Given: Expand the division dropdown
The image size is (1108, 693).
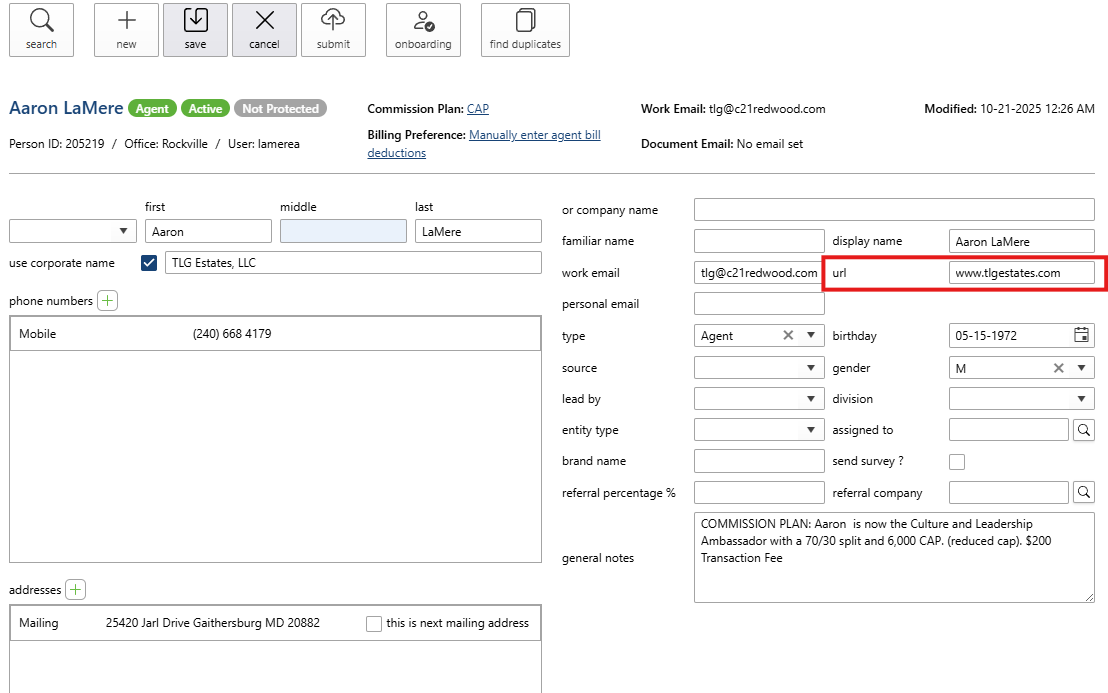Looking at the screenshot, I should click(1081, 399).
